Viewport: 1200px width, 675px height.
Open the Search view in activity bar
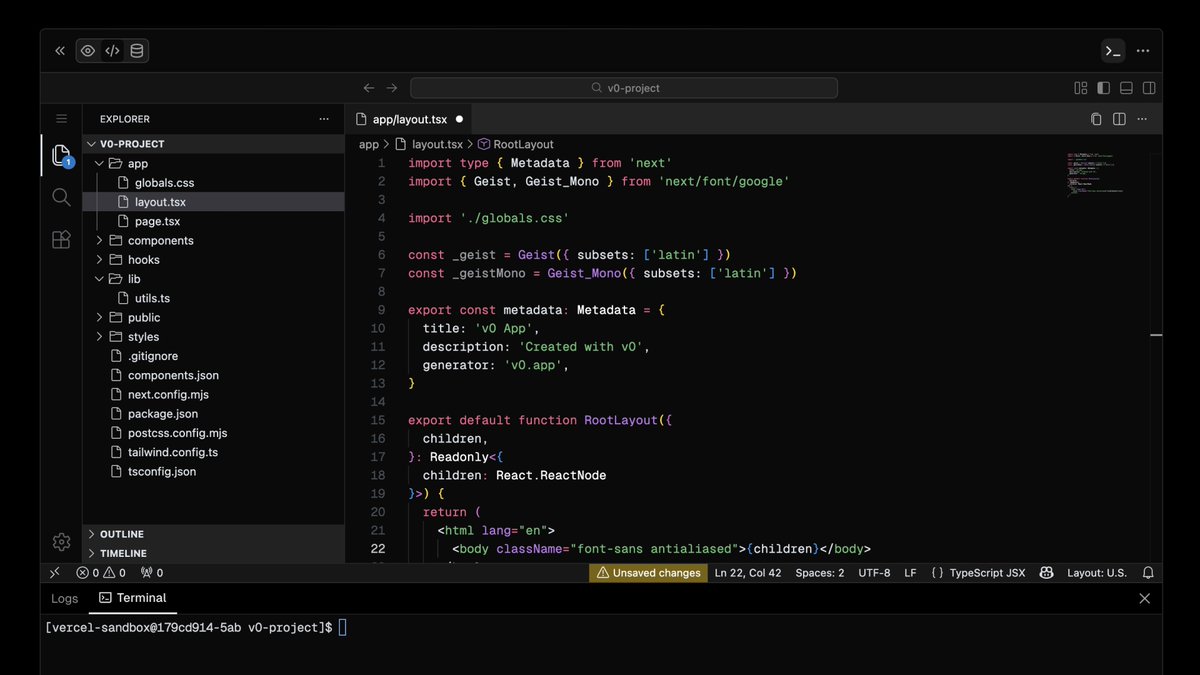coord(61,197)
